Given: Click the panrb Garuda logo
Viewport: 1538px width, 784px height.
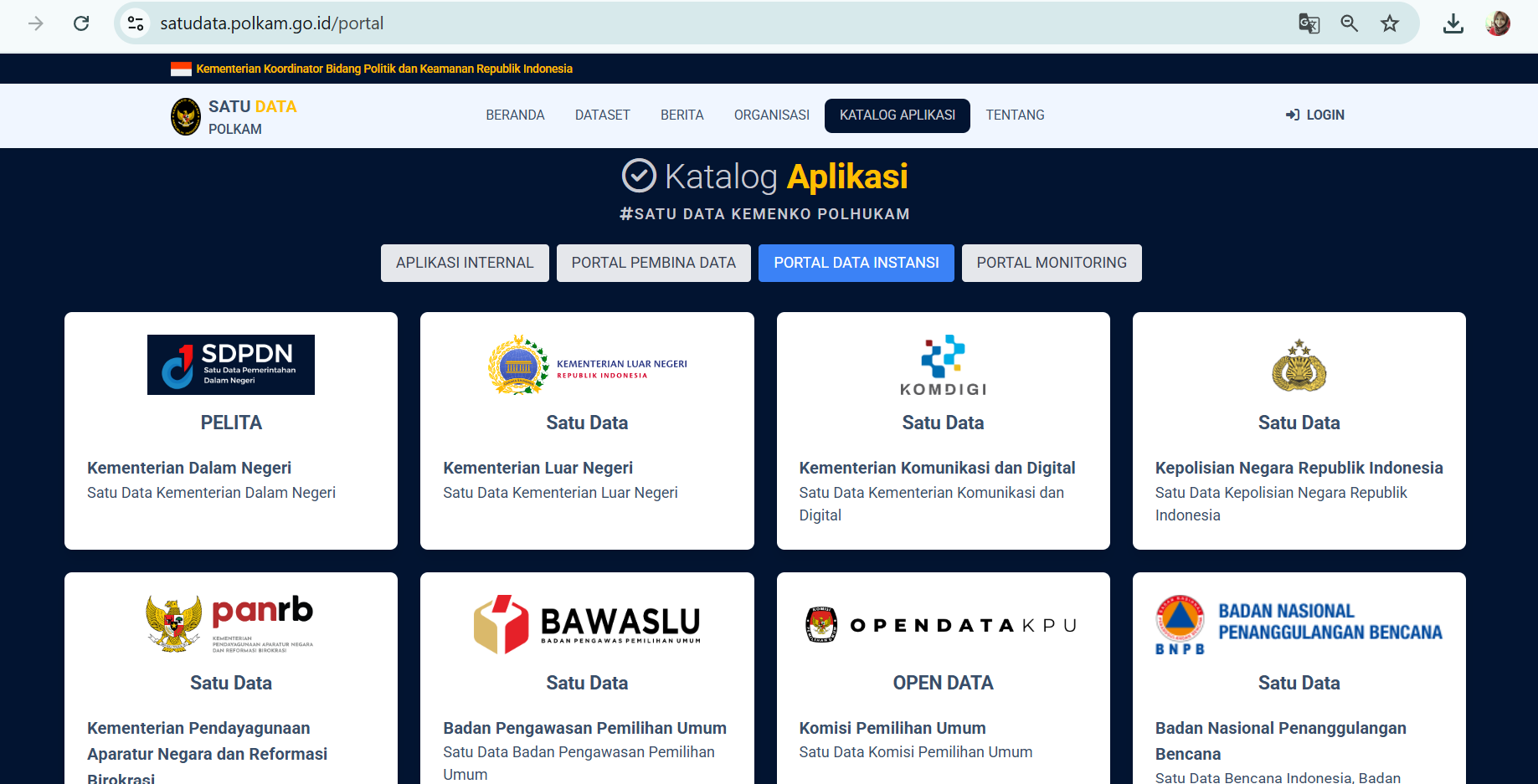Looking at the screenshot, I should [x=231, y=624].
